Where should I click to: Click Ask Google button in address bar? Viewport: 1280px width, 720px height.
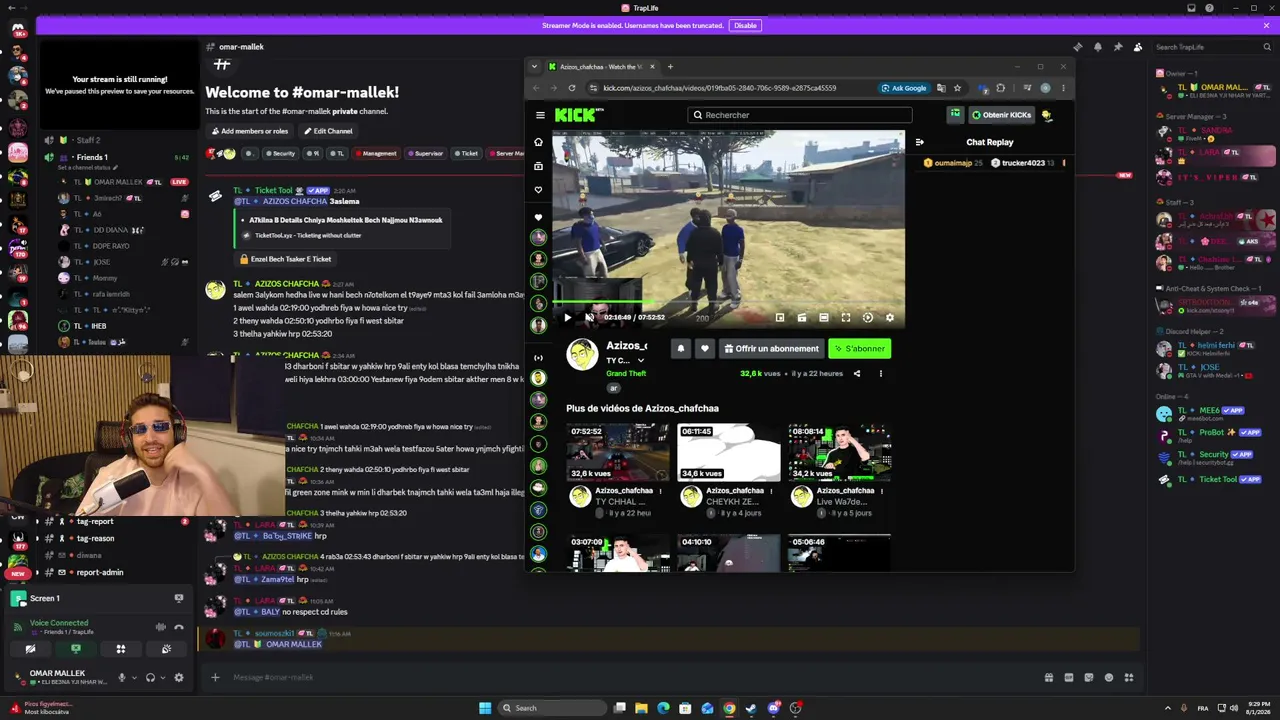pos(904,88)
